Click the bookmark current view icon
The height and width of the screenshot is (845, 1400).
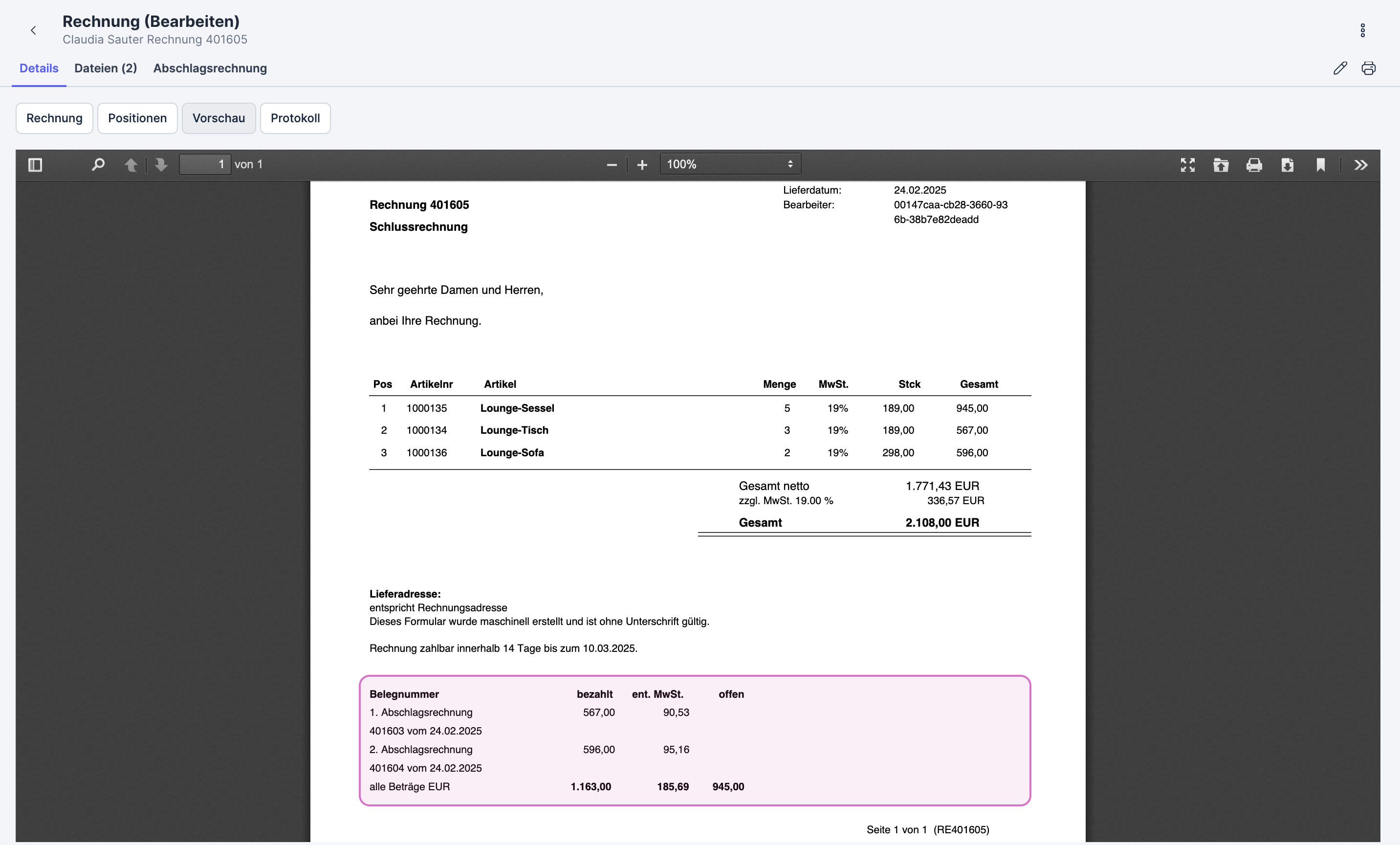pyautogui.click(x=1320, y=165)
